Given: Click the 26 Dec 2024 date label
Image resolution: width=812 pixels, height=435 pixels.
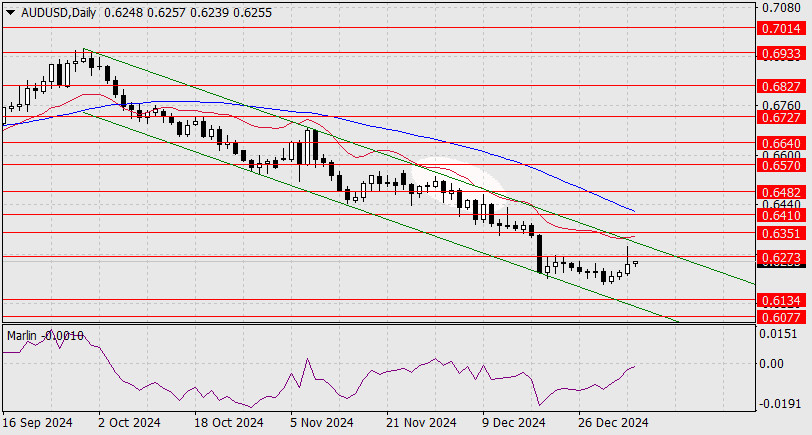Looking at the screenshot, I should (613, 423).
